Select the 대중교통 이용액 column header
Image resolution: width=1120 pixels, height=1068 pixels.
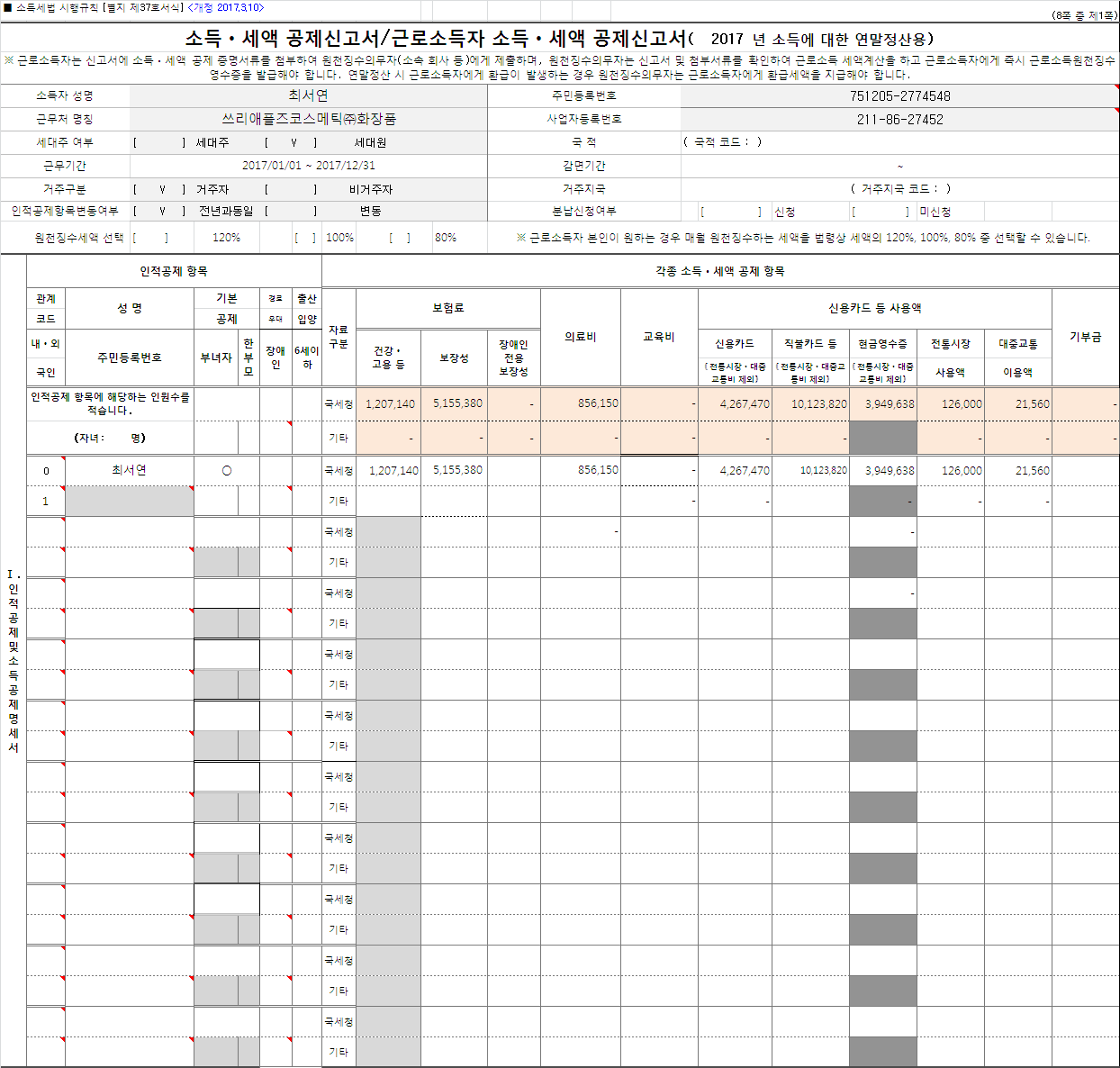pos(1018,358)
